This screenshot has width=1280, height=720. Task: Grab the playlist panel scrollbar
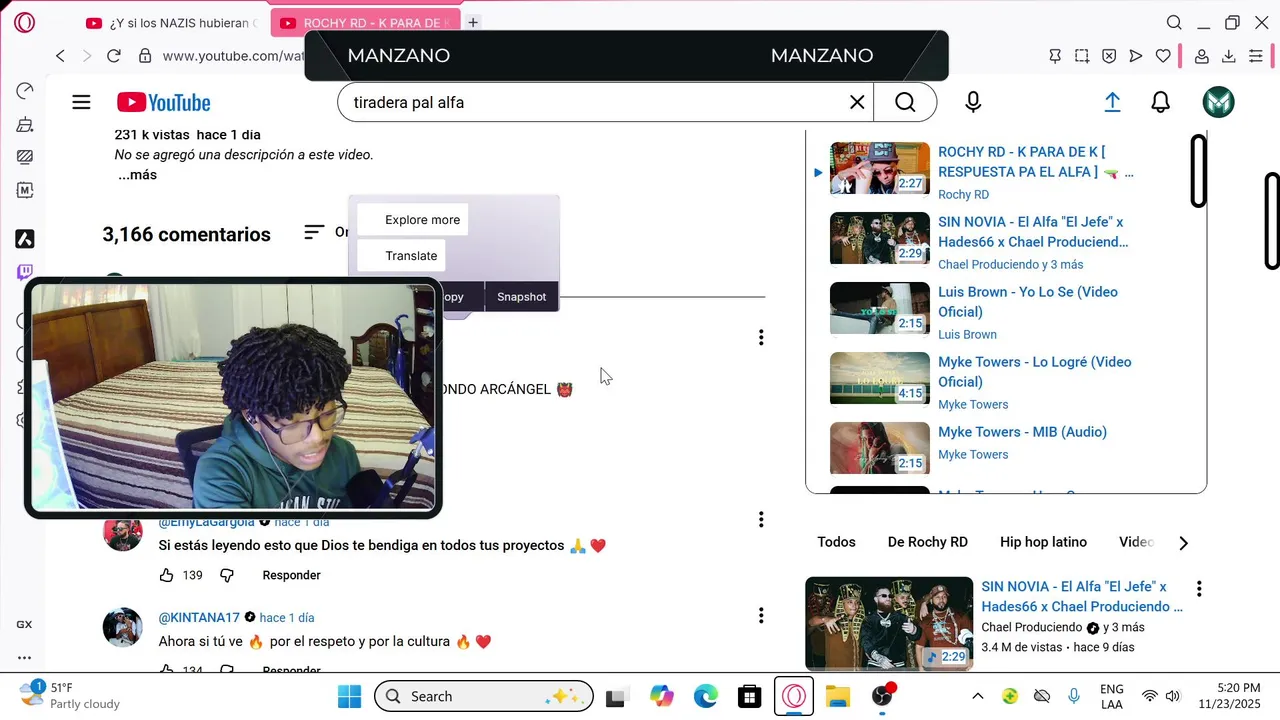click(x=1198, y=171)
